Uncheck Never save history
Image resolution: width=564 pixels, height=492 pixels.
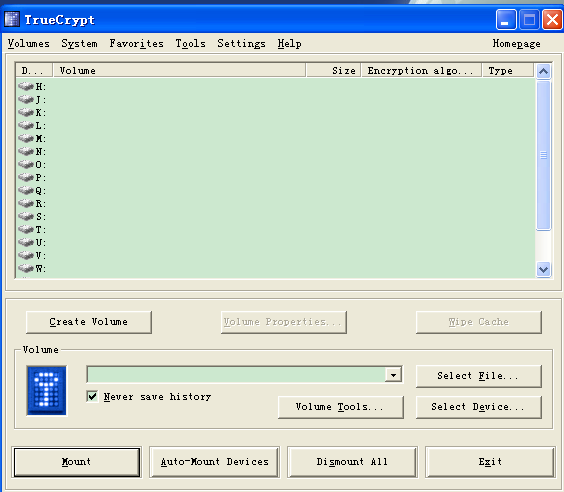point(92,397)
